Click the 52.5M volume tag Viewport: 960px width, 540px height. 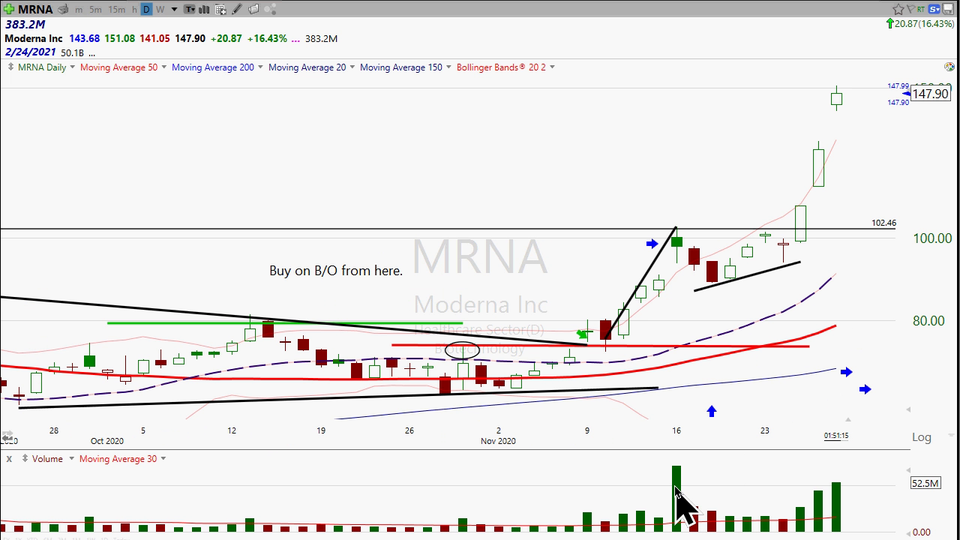point(925,483)
